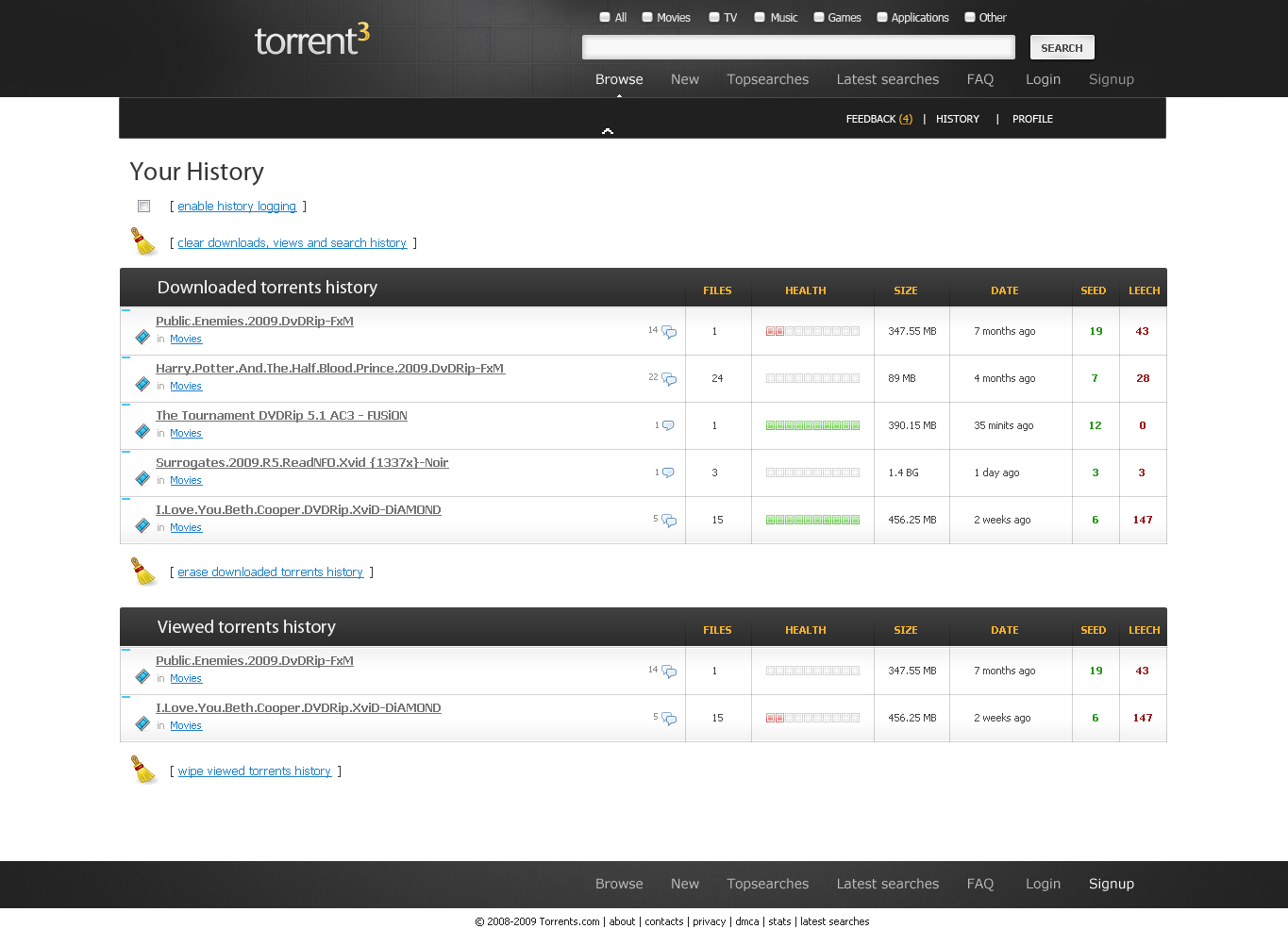This screenshot has width=1288, height=945.
Task: Click the broom icon beside wipe viewed history
Action: [143, 770]
